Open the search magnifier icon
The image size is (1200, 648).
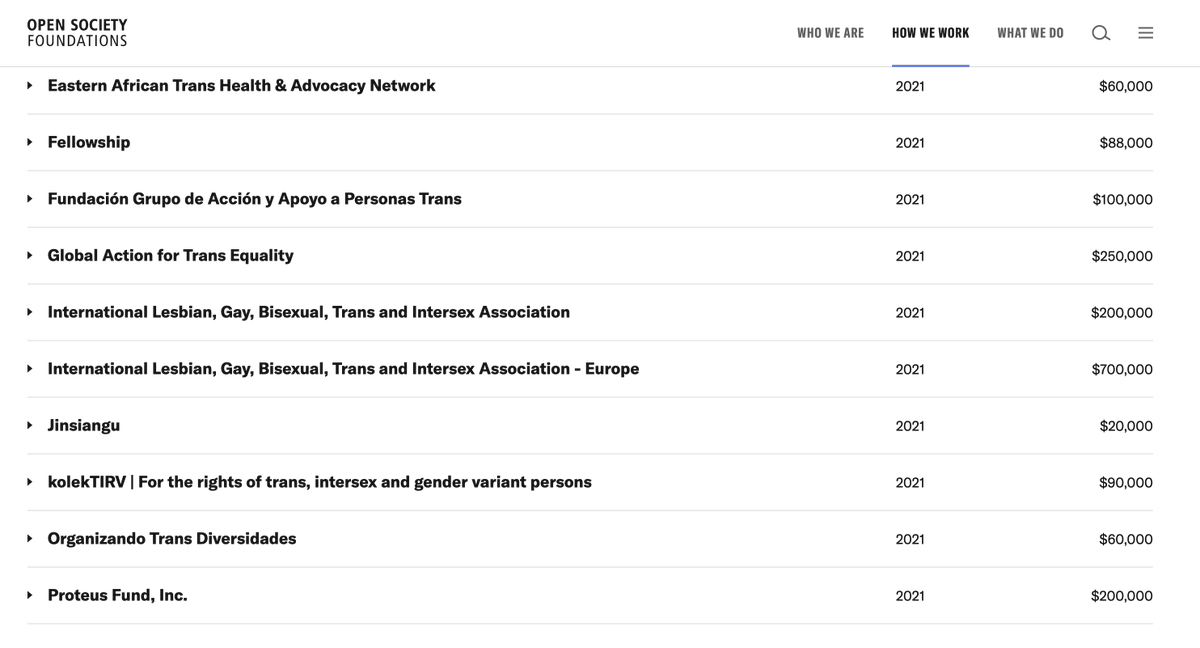1100,33
